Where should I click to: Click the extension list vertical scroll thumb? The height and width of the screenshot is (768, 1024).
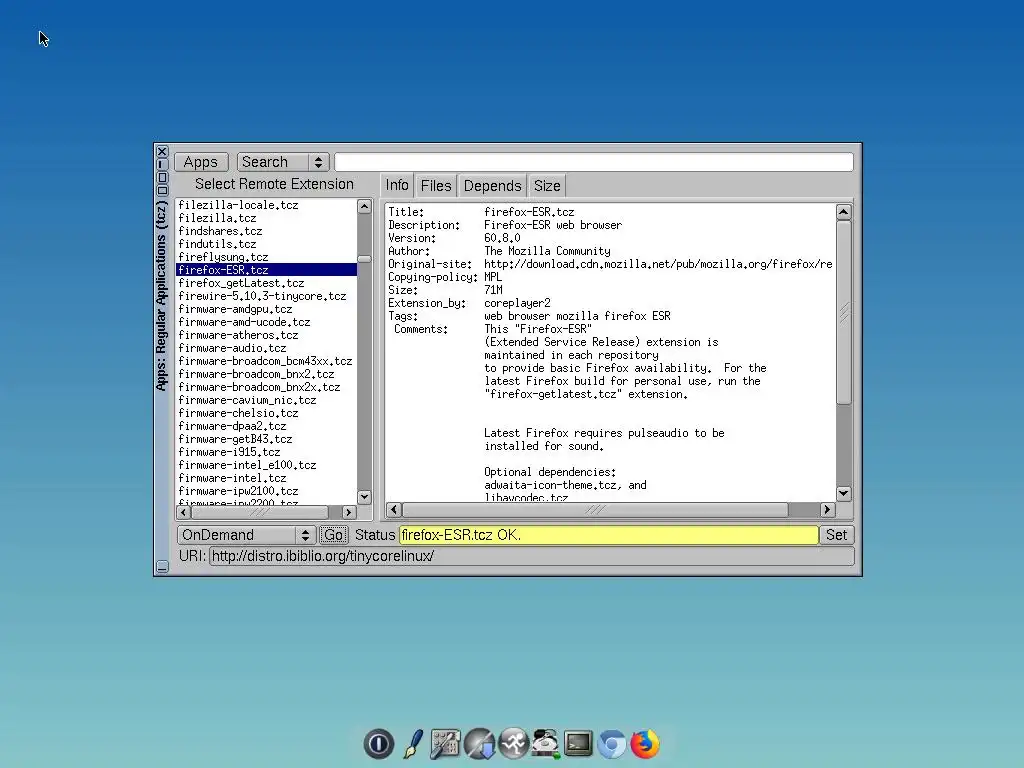(364, 259)
